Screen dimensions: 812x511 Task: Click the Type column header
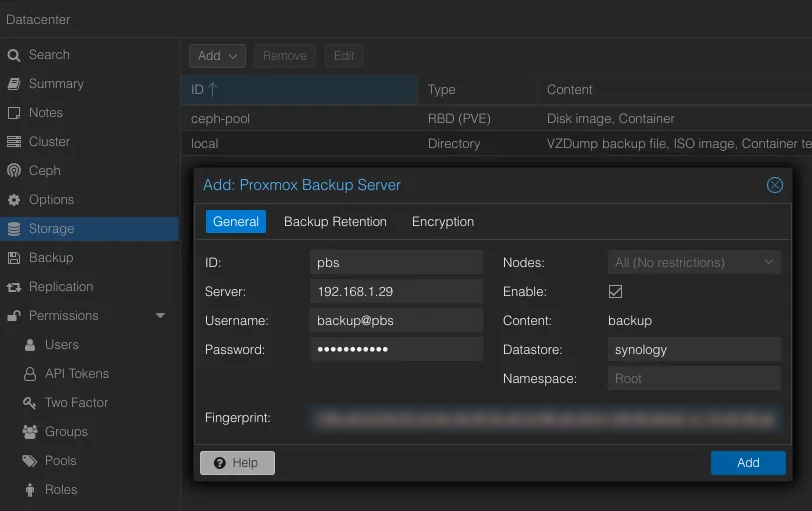[x=477, y=90]
